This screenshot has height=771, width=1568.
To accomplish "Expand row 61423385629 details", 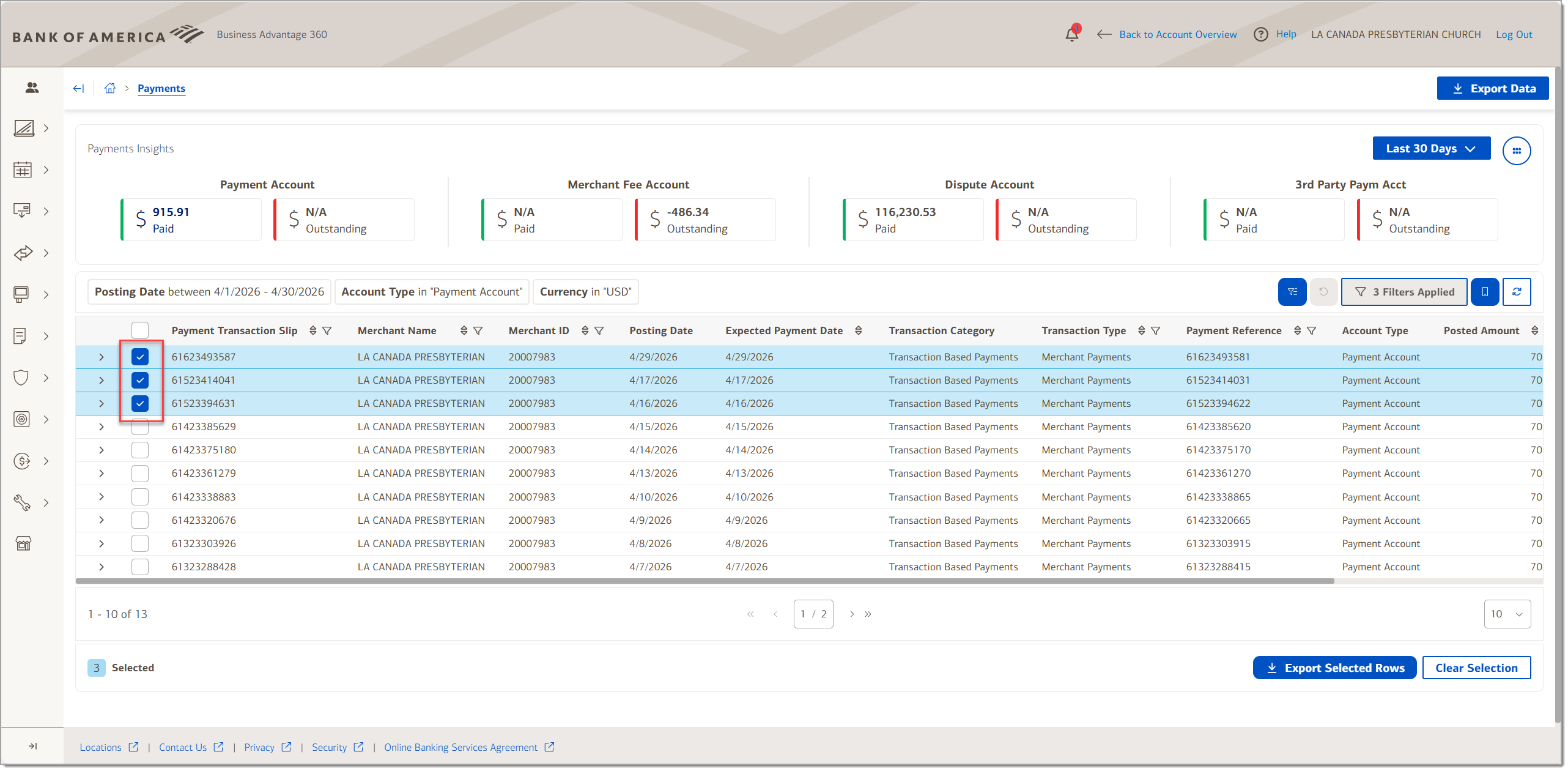I will 102,426.
